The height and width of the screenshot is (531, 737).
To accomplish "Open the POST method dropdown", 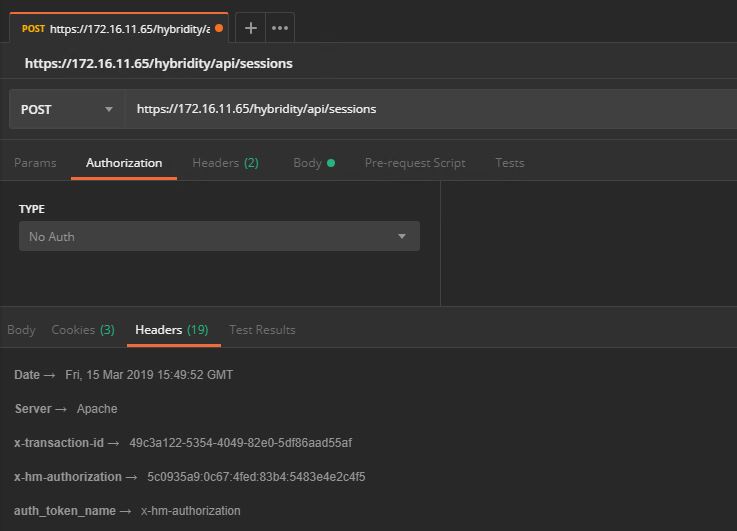I will pyautogui.click(x=67, y=109).
